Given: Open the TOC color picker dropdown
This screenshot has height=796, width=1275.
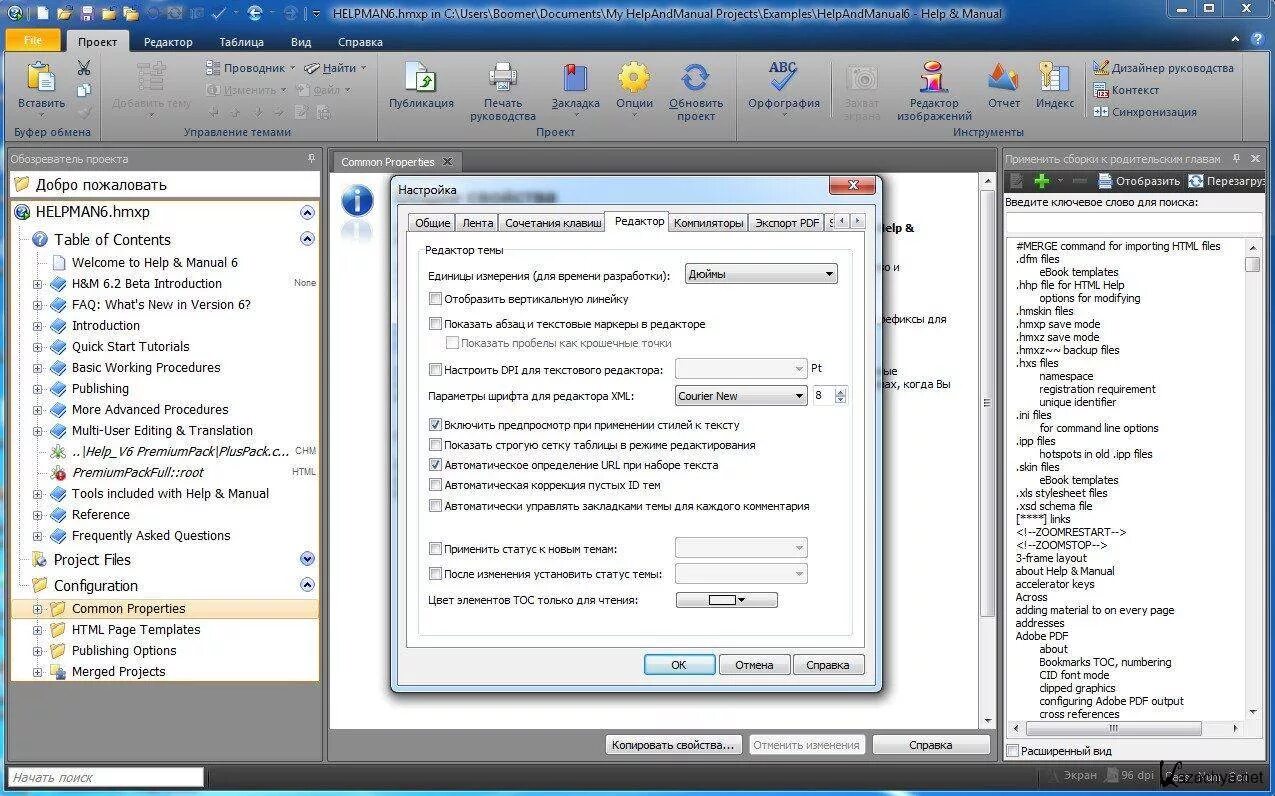Looking at the screenshot, I should coord(727,600).
